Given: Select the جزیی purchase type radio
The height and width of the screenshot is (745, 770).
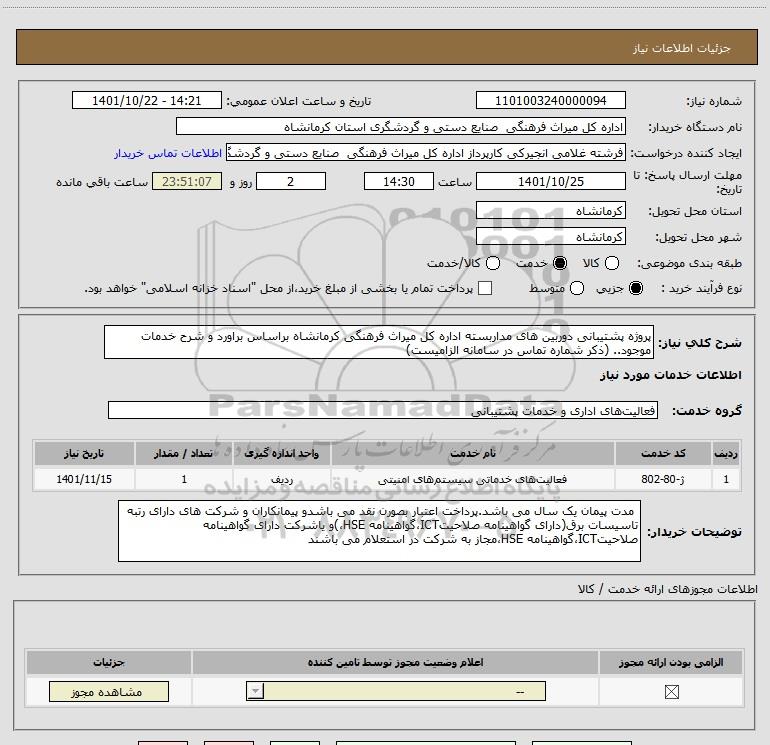Looking at the screenshot, I should pos(635,288).
